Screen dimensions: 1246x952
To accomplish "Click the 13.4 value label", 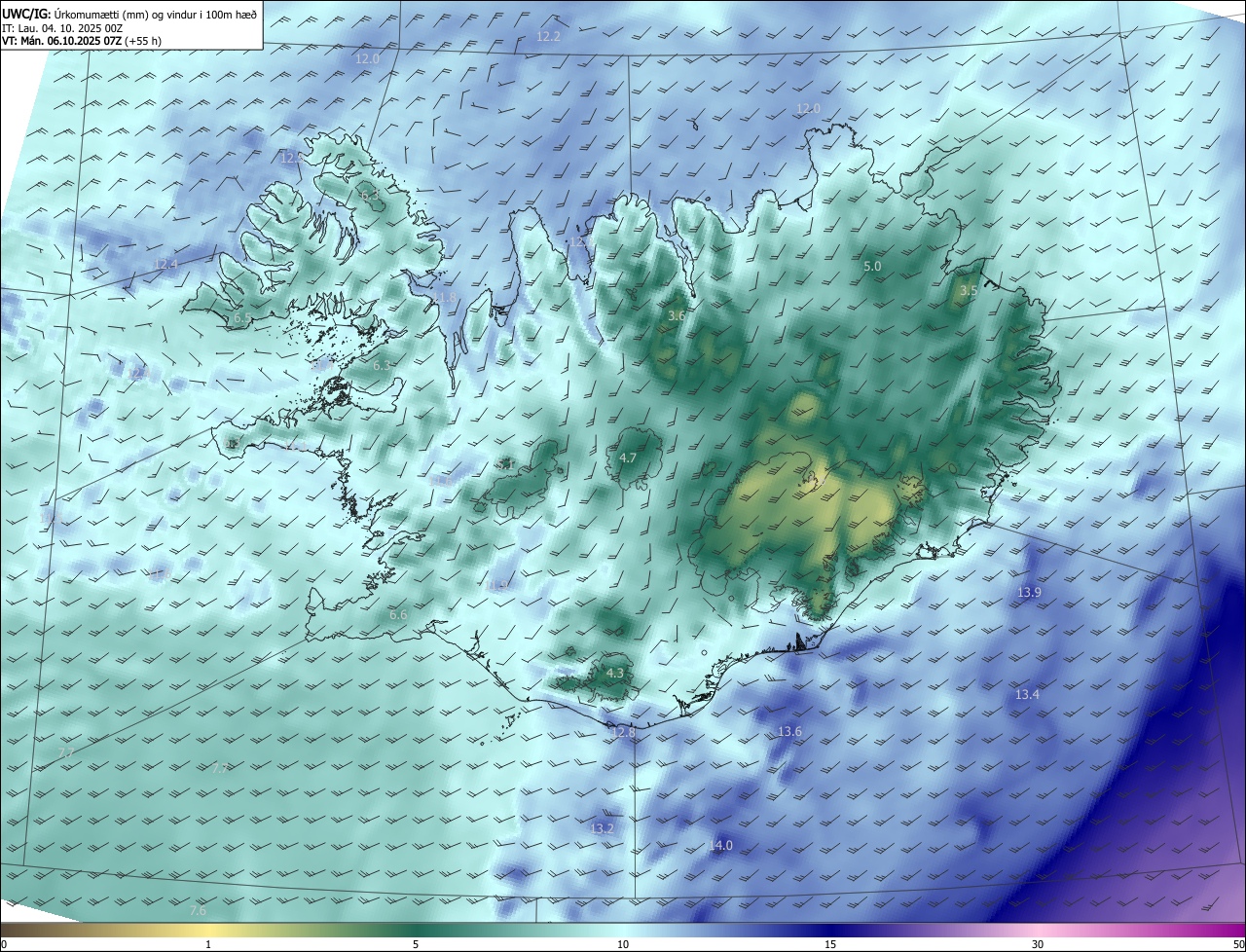I will point(1027,694).
